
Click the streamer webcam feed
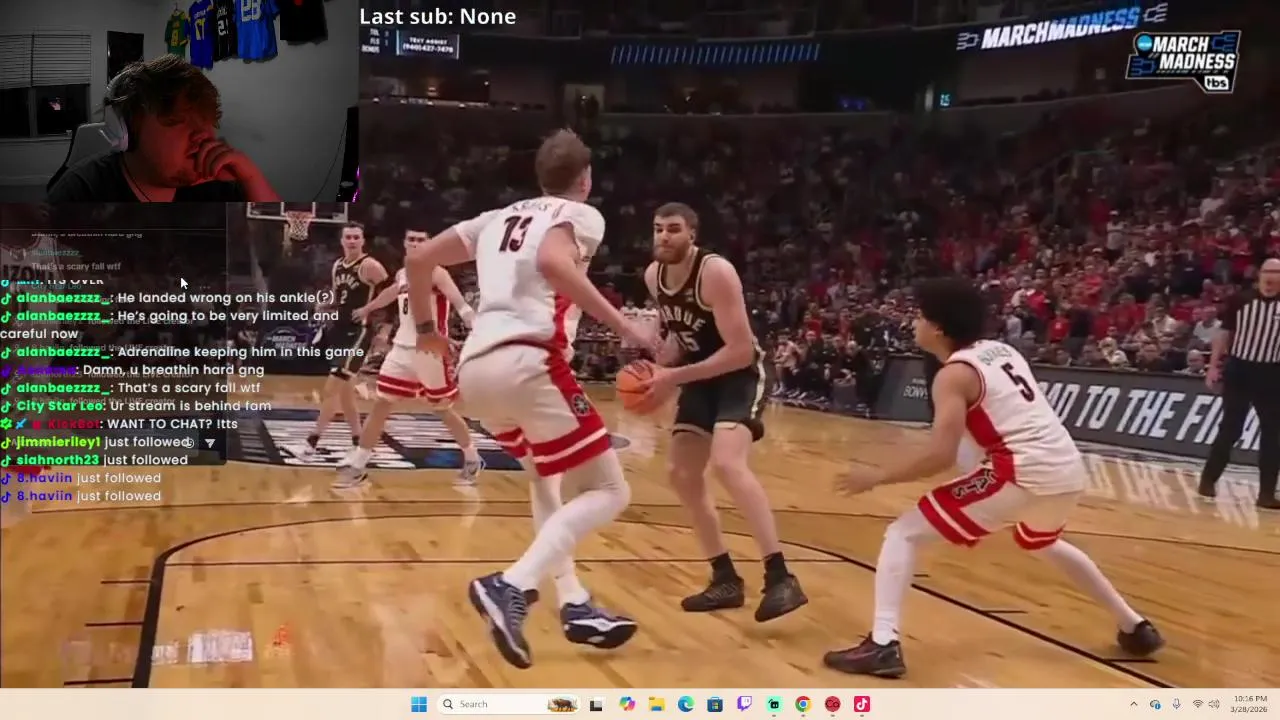click(x=179, y=101)
